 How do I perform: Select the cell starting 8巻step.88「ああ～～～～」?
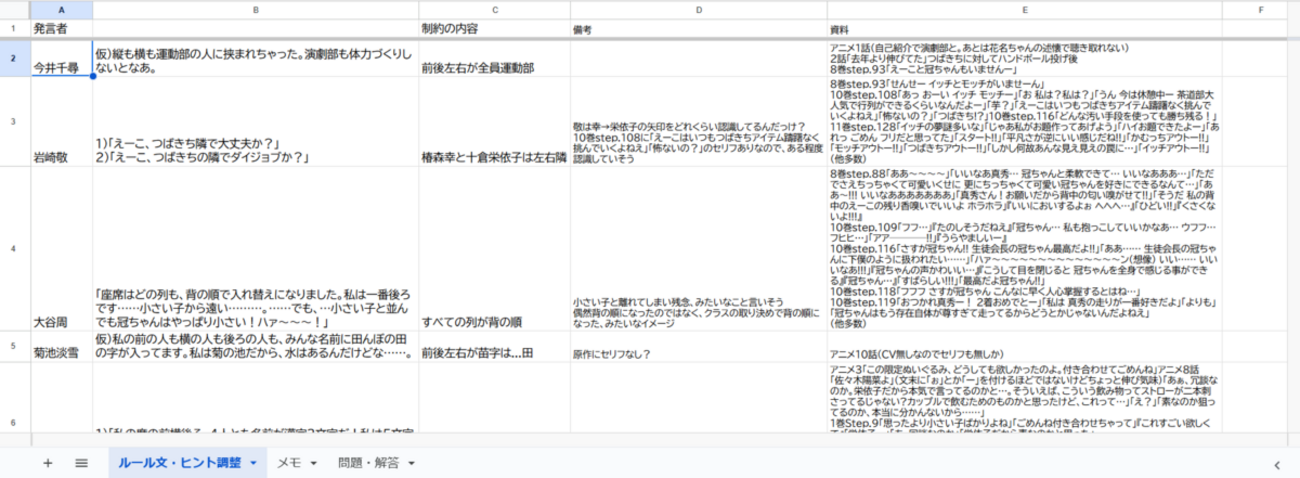point(1026,249)
